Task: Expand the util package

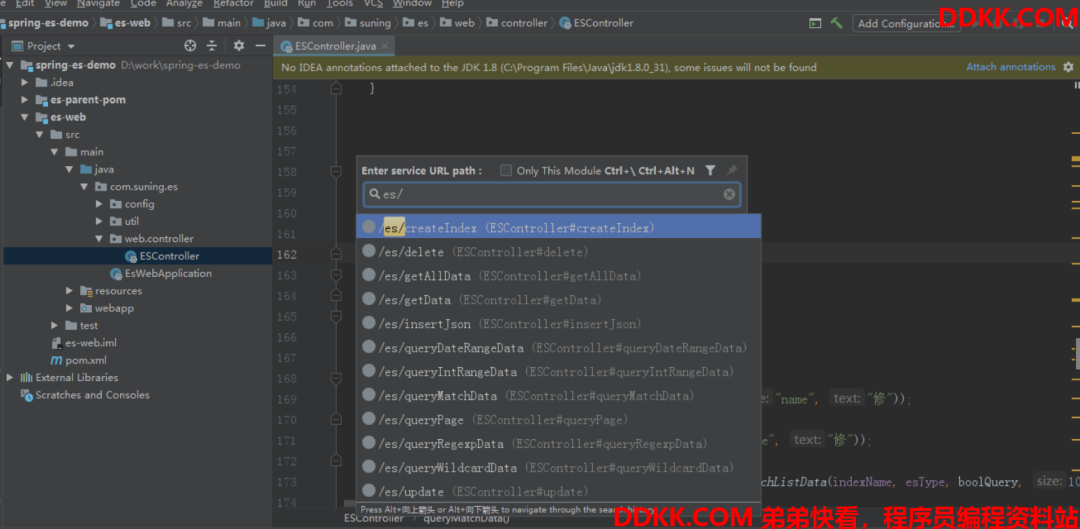Action: pyautogui.click(x=98, y=221)
